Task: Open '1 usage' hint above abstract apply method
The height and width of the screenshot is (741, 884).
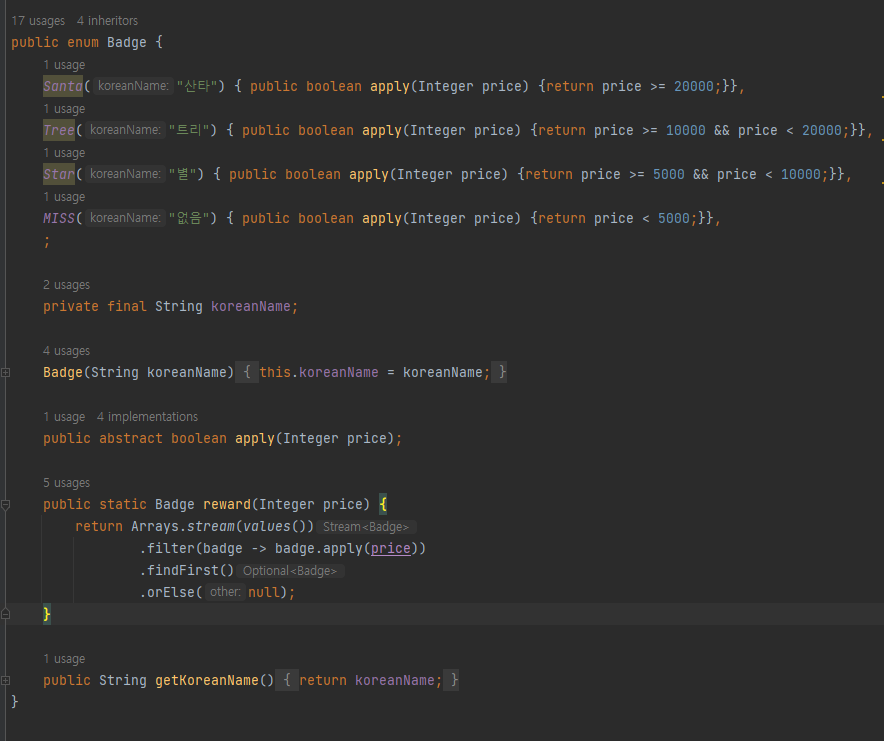Action: click(x=64, y=417)
